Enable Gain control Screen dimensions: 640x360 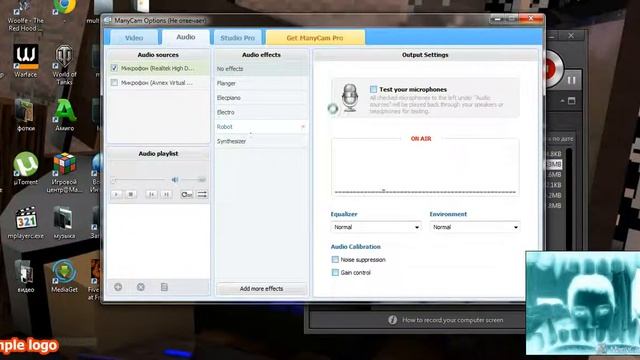[x=335, y=272]
